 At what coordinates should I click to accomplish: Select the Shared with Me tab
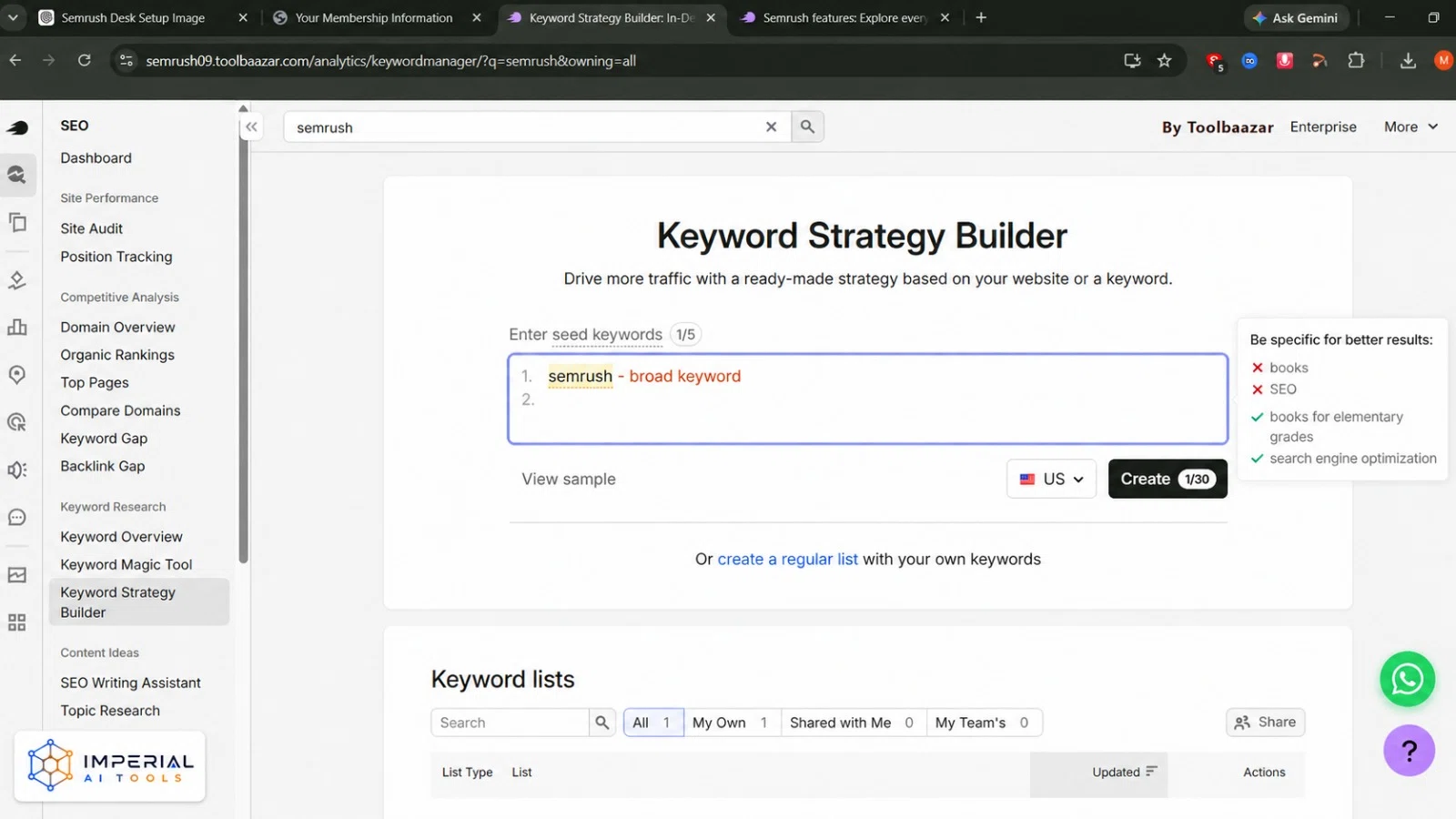852,723
